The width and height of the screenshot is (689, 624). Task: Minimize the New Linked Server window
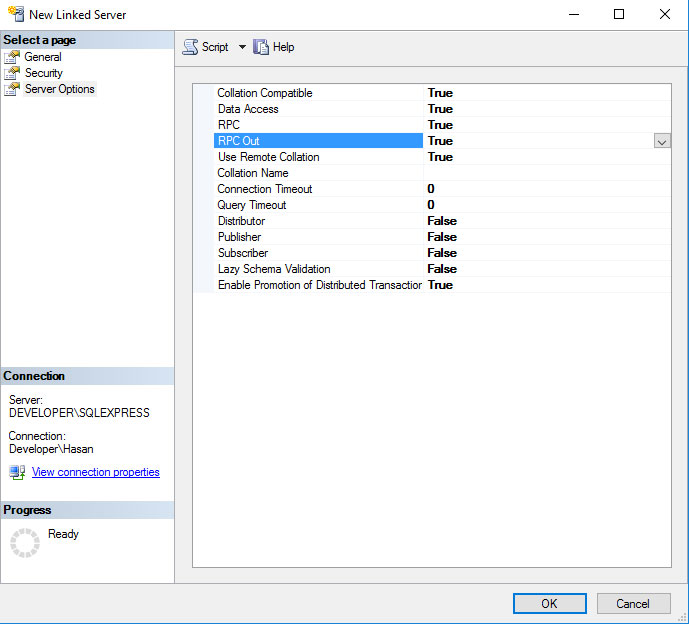pyautogui.click(x=573, y=14)
